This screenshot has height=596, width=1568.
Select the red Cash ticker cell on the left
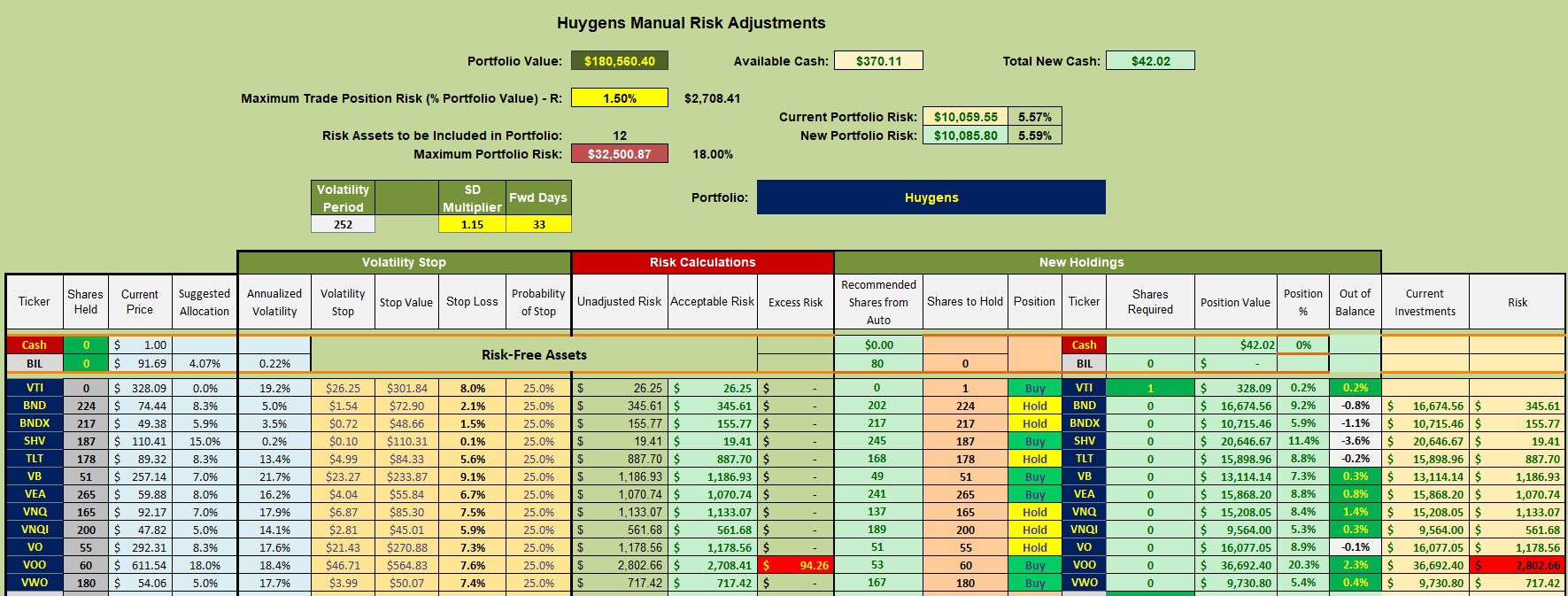(x=34, y=344)
